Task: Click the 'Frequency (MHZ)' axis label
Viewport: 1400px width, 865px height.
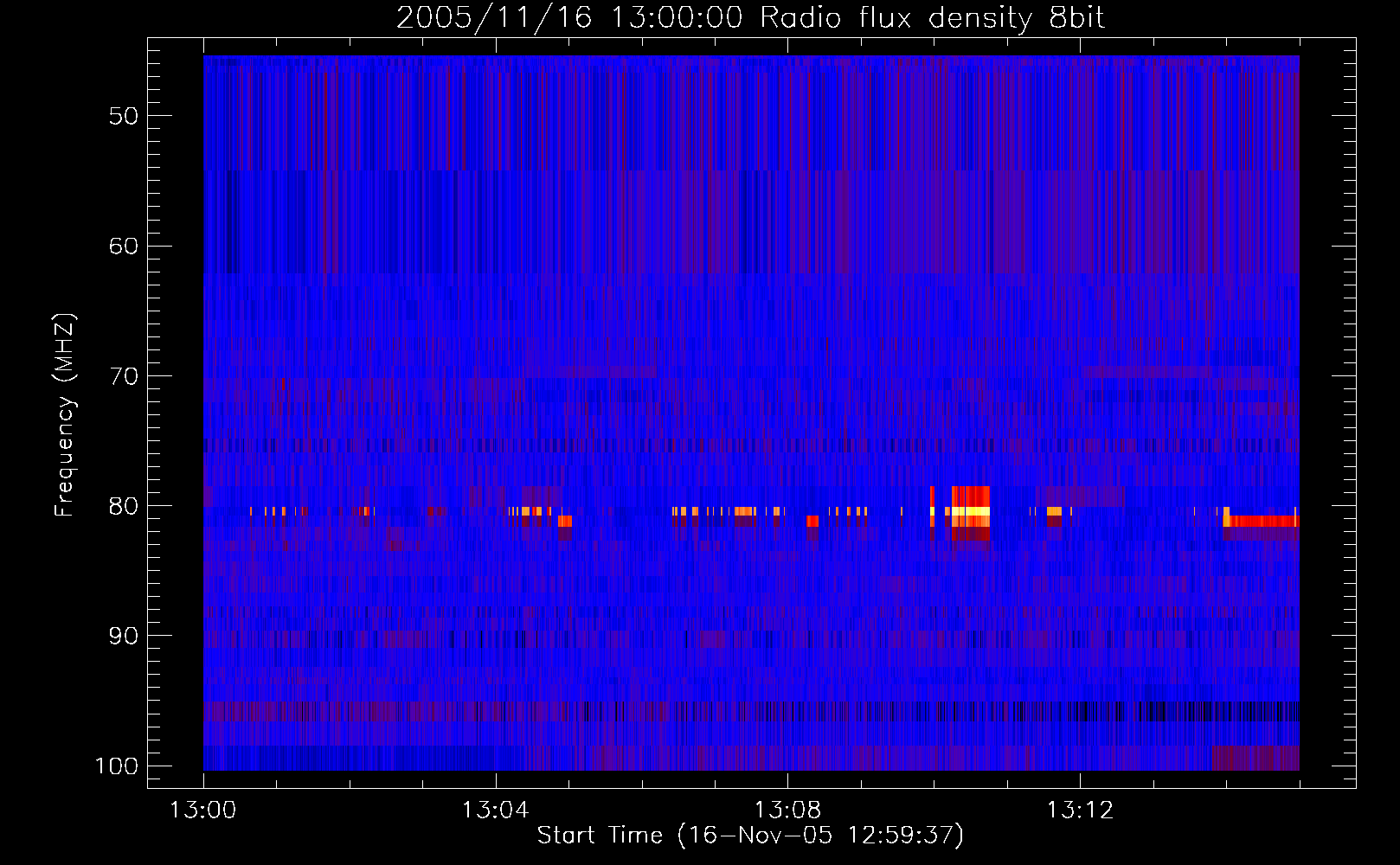Action: (65, 415)
